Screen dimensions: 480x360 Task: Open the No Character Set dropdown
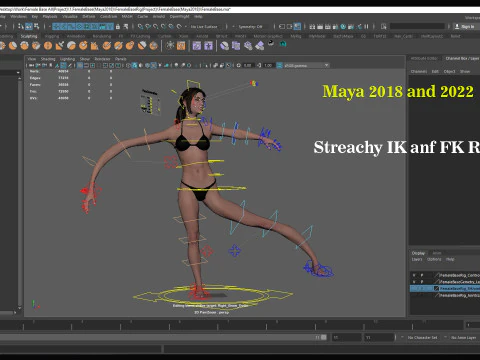[x=423, y=338]
